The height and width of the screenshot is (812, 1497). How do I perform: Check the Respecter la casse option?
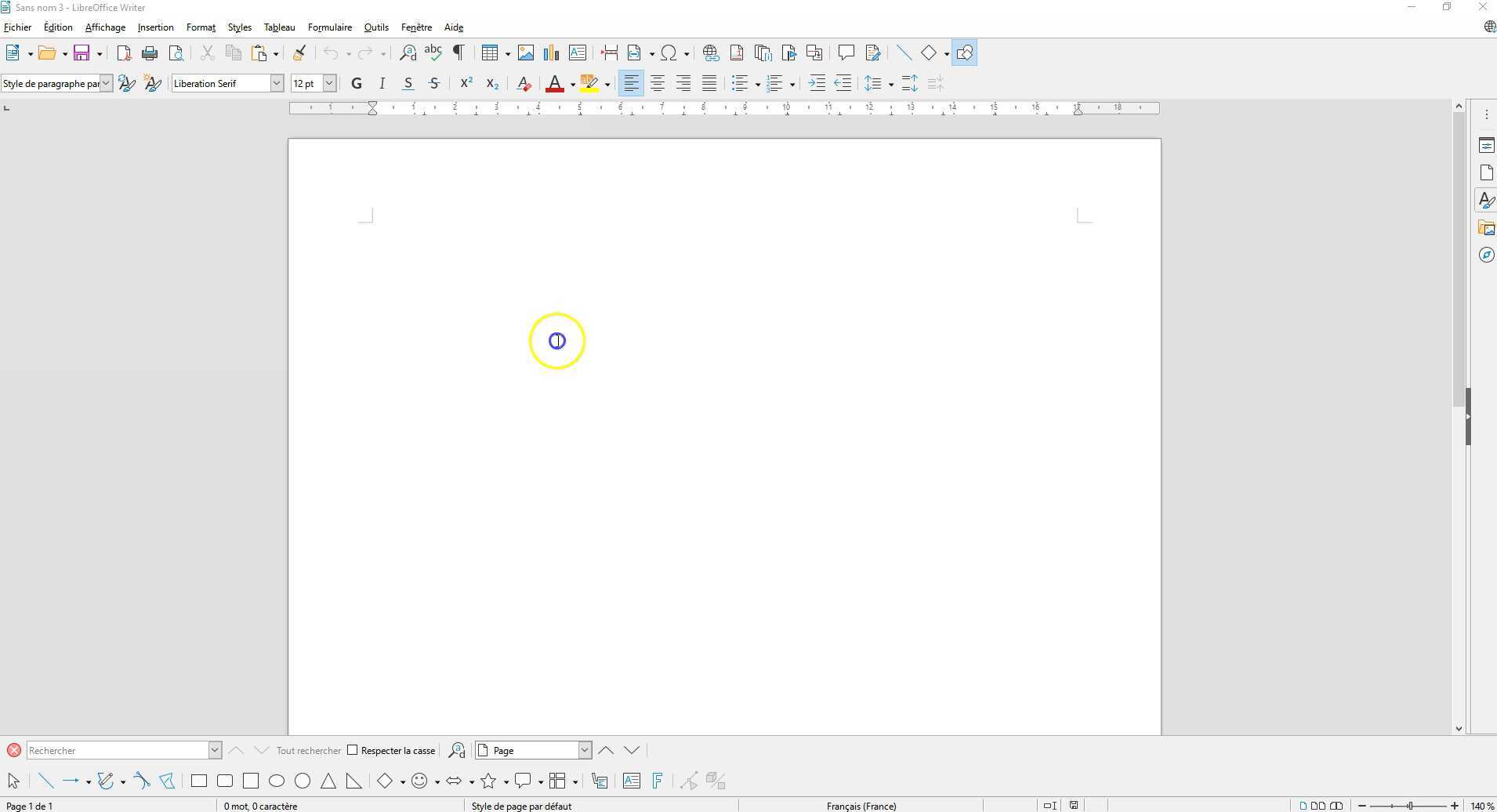(354, 750)
